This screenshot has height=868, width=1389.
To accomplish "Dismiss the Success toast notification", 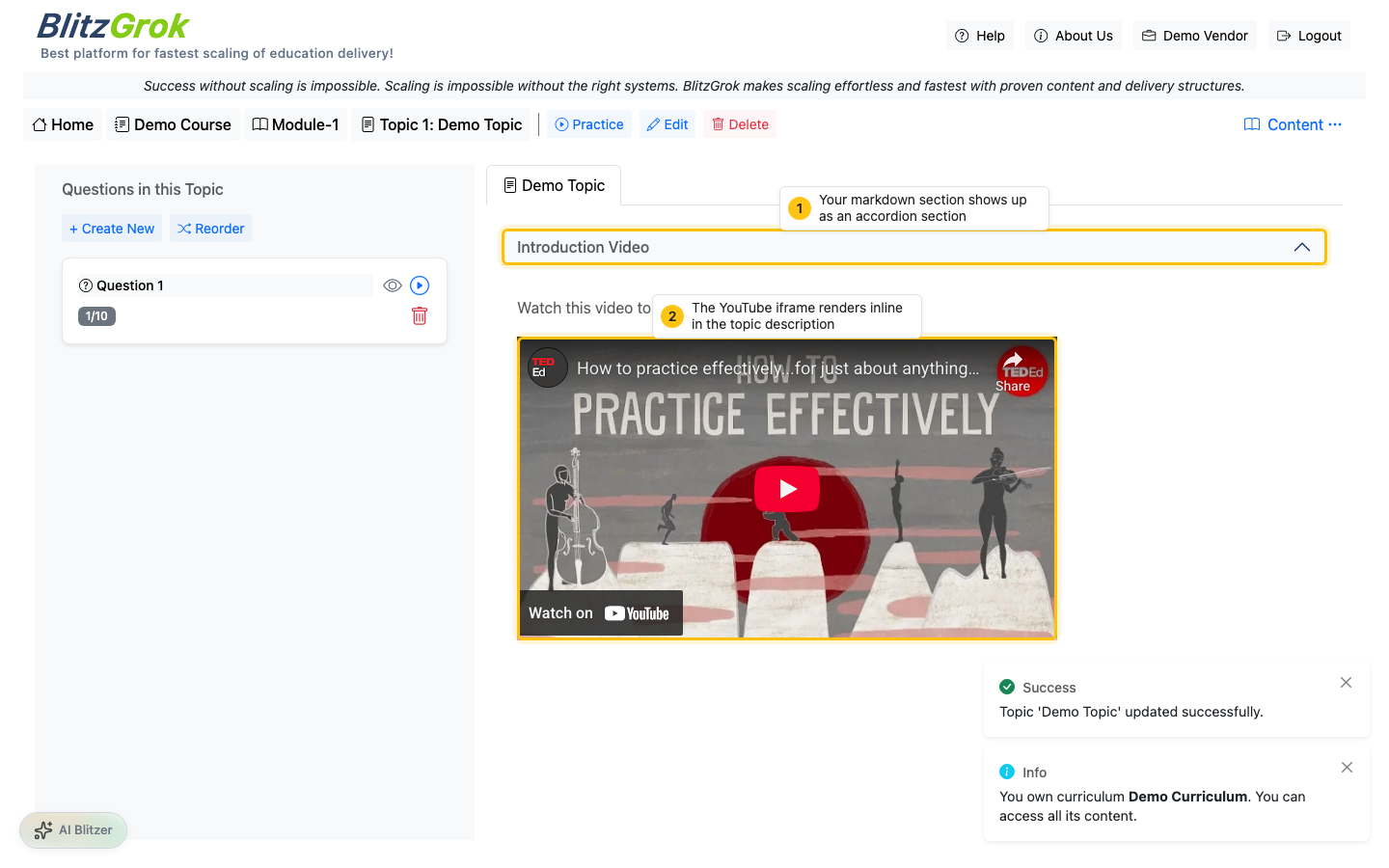I will [1346, 682].
